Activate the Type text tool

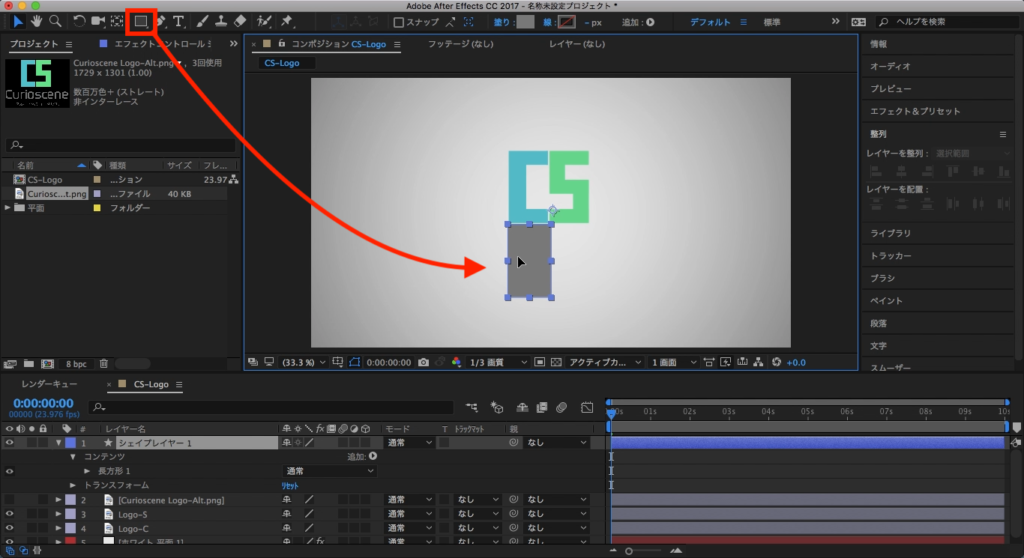pyautogui.click(x=178, y=21)
